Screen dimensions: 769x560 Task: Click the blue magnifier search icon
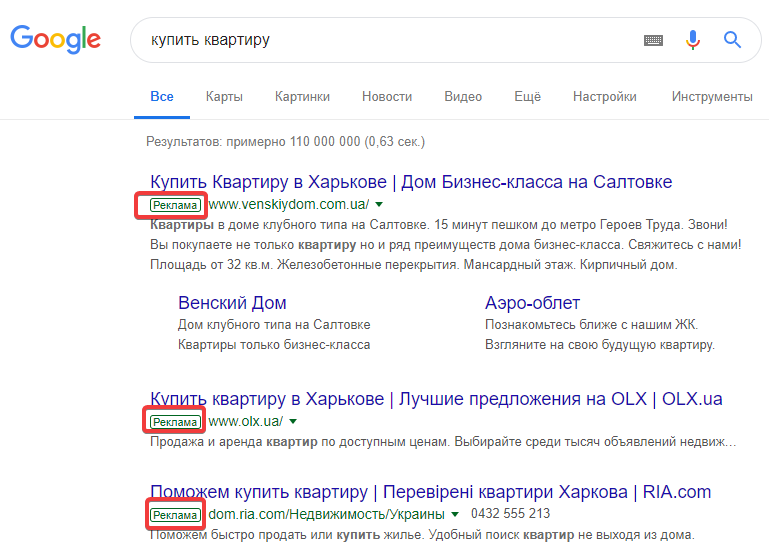pos(732,39)
